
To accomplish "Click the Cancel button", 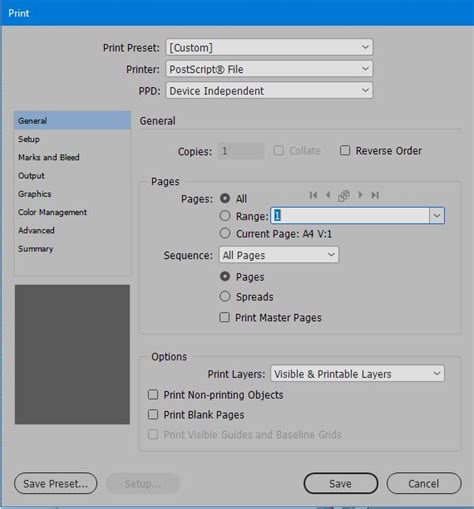I will [424, 483].
